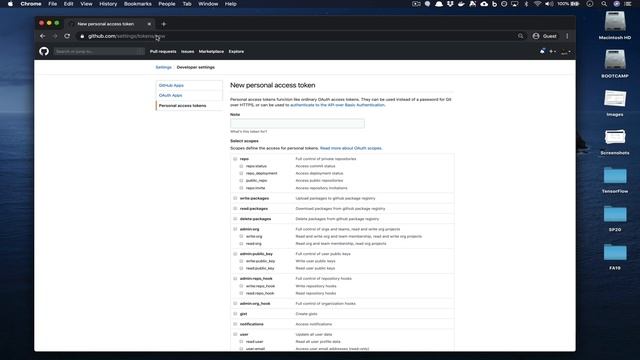The image size is (640, 360).
Task: Check the admin:repo_hook scope
Action: pos(235,278)
